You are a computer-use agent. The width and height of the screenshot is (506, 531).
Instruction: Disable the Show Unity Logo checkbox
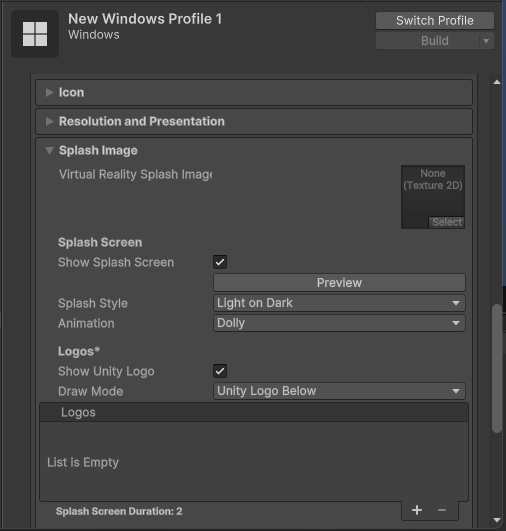pyautogui.click(x=220, y=371)
